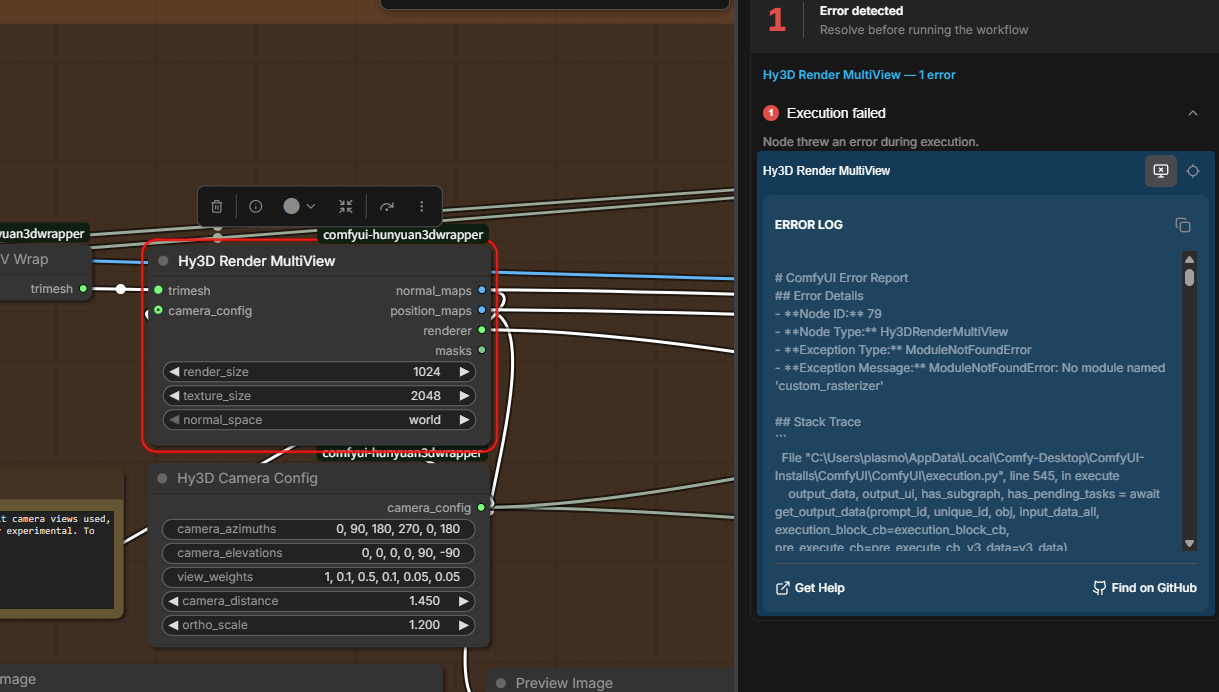Increase render_size with right arrow
This screenshot has height=692, width=1219.
point(464,371)
